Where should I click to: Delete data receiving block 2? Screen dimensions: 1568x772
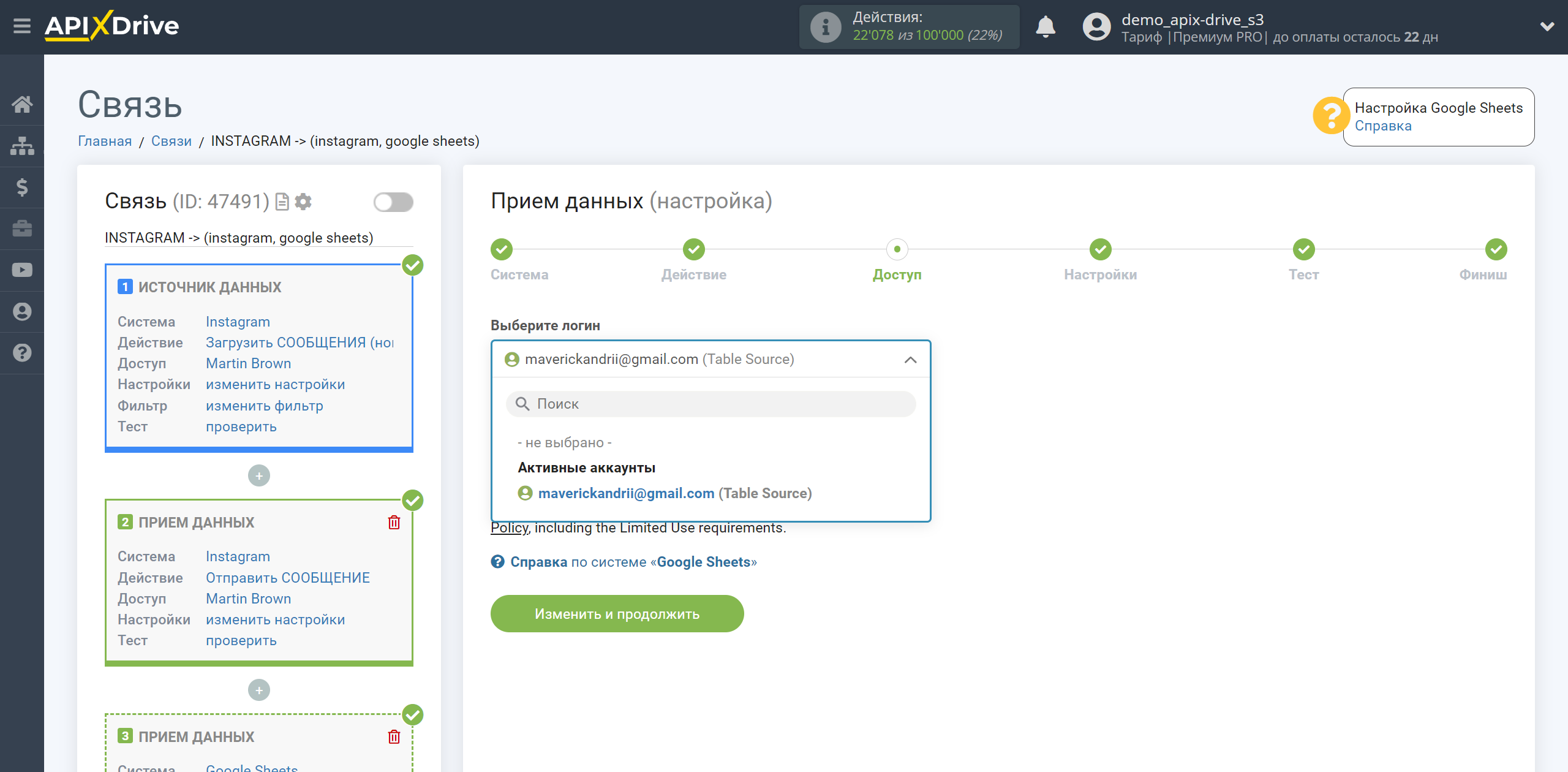[394, 523]
